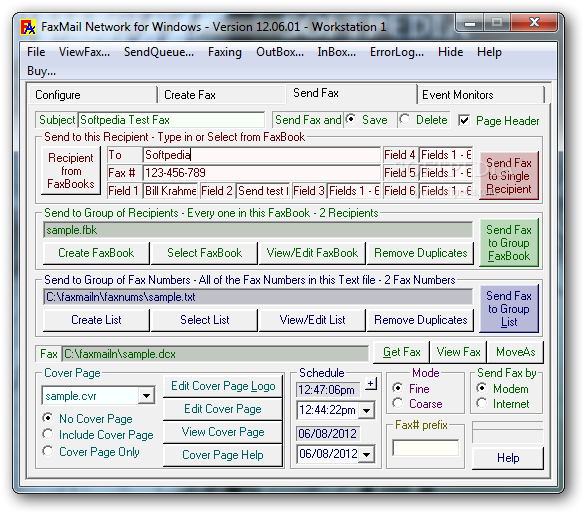585x514 pixels.
Task: Click Send Fax to Single Recipient
Action: click(509, 176)
